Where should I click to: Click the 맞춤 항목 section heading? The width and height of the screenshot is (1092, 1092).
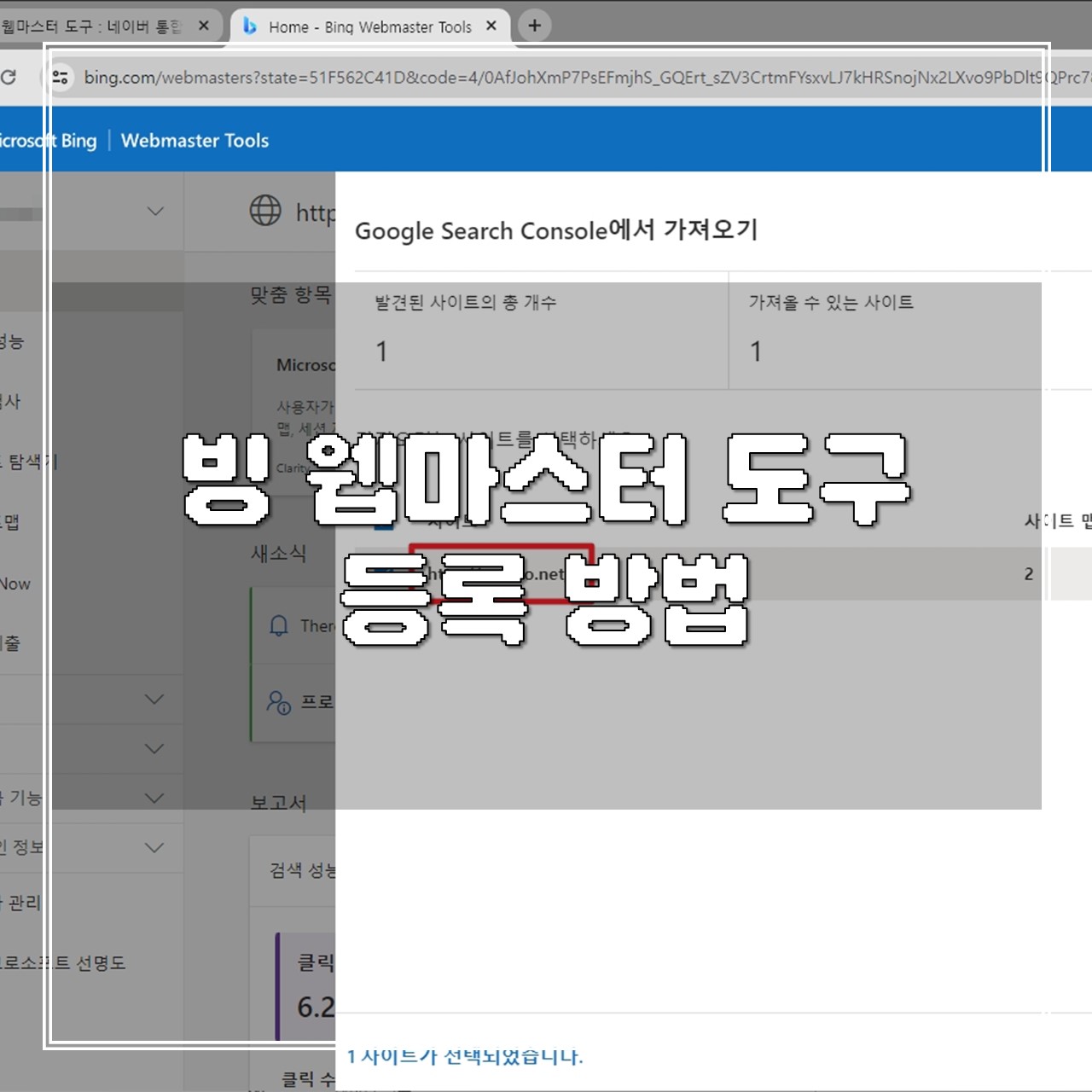coord(290,295)
